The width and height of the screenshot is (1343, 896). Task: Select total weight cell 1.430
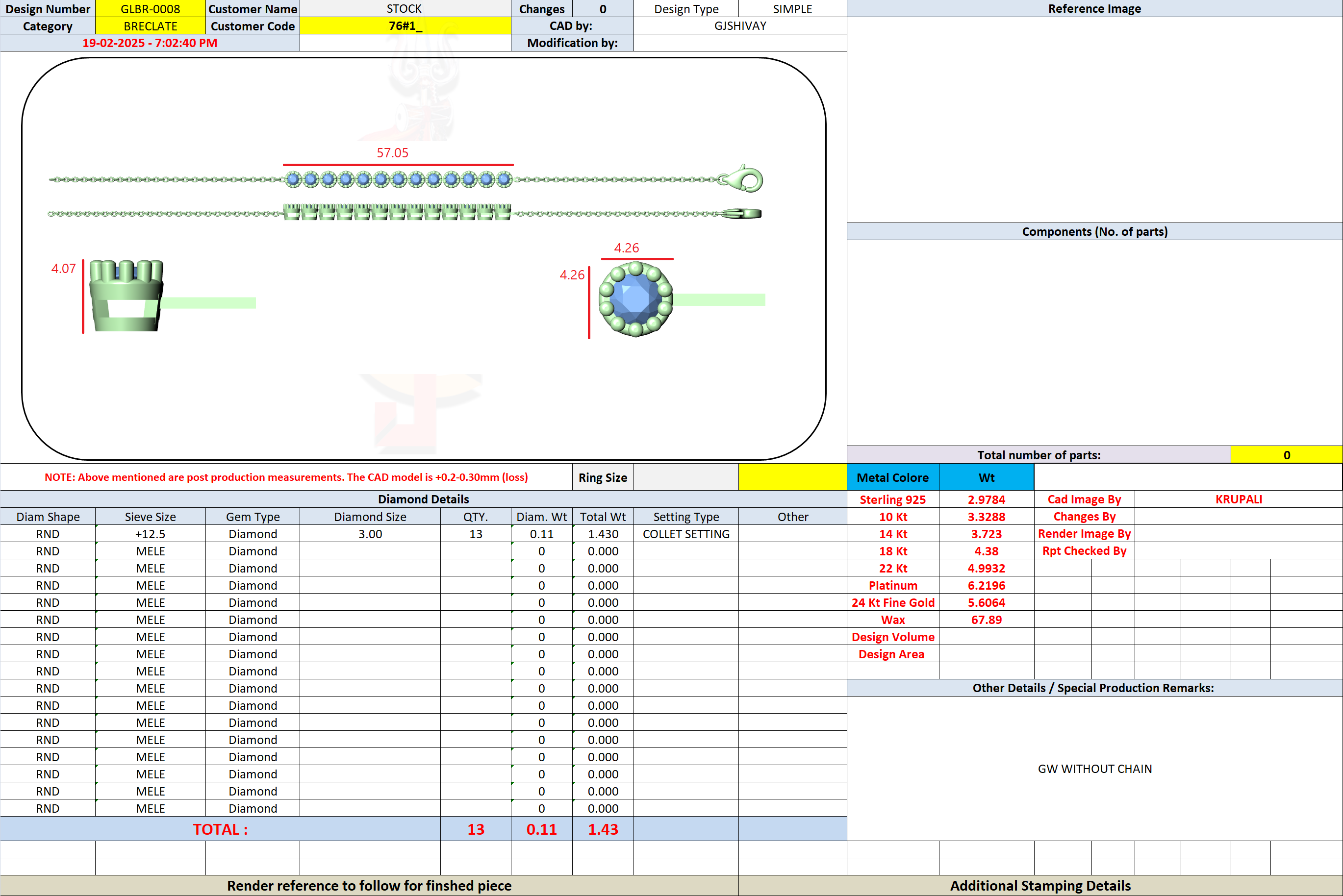click(x=603, y=534)
